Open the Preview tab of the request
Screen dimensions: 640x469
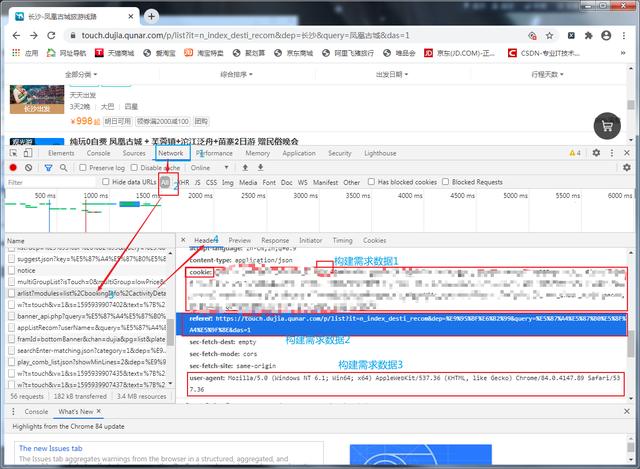(x=240, y=240)
